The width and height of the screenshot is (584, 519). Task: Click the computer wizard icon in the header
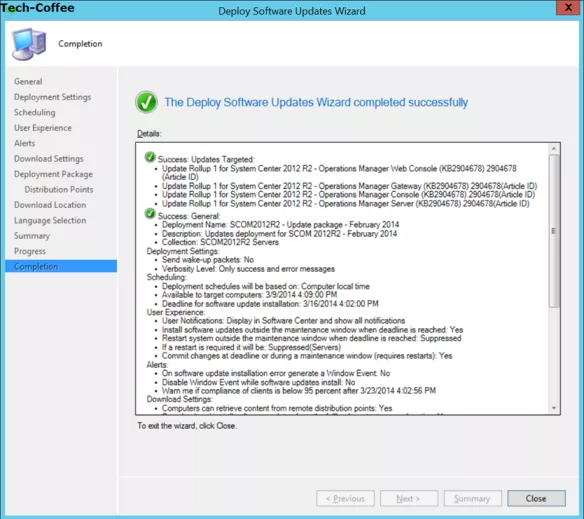coord(29,44)
